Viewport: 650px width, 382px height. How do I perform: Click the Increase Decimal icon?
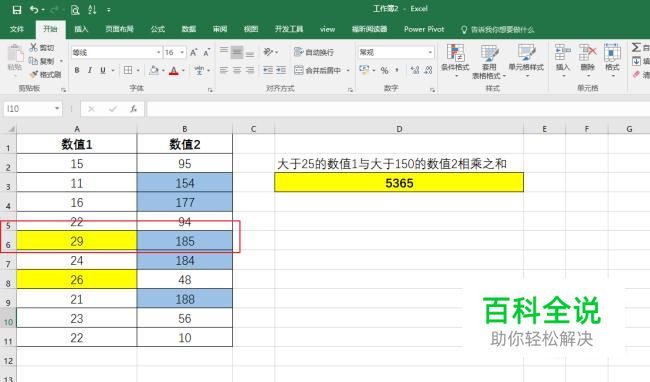[415, 70]
